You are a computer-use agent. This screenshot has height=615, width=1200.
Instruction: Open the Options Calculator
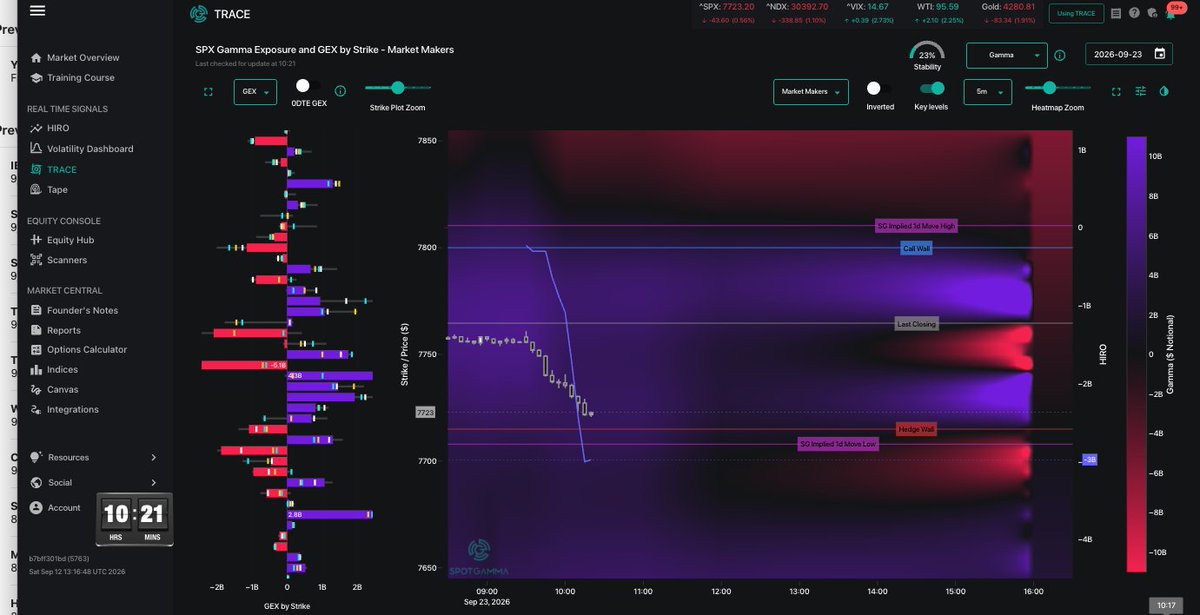pyautogui.click(x=87, y=350)
